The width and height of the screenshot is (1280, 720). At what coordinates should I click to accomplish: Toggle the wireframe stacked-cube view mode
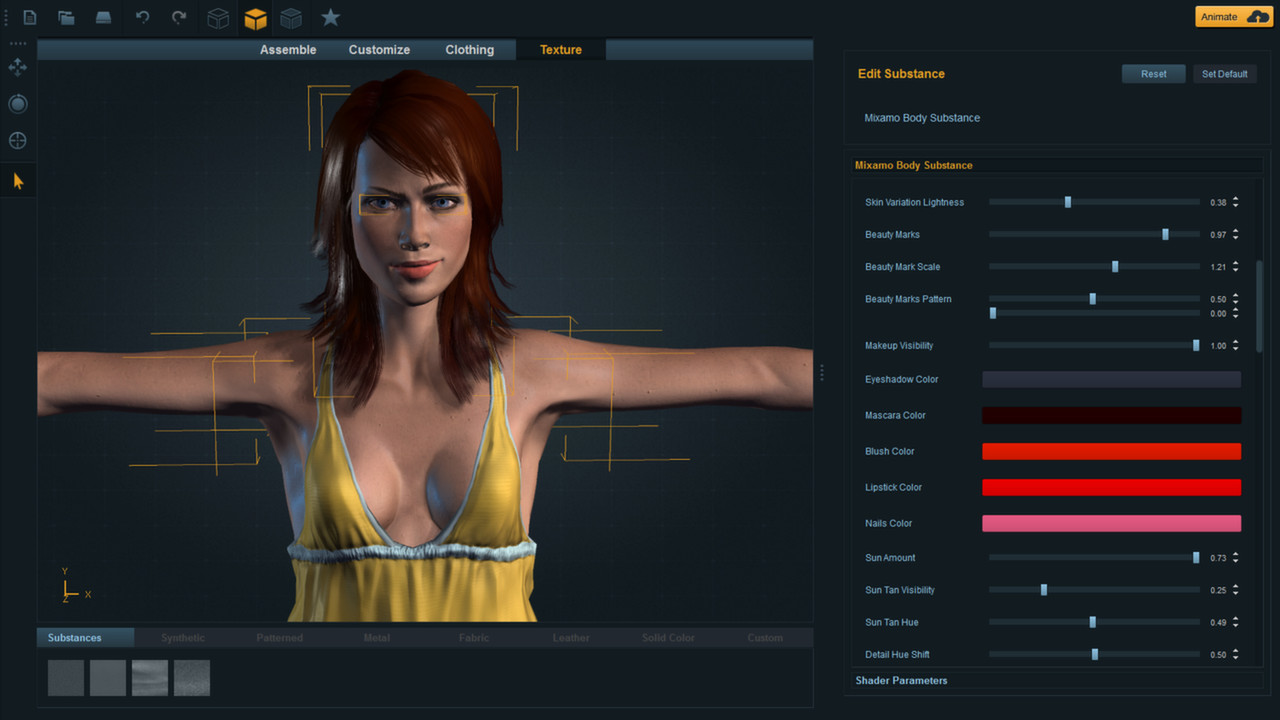tap(292, 17)
